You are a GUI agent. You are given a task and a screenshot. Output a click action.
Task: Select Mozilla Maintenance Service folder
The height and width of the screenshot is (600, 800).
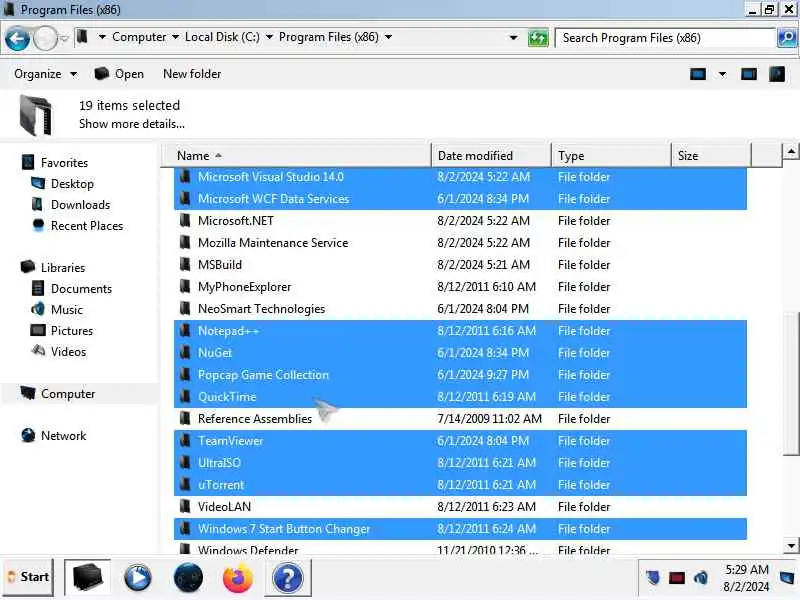(460, 243)
